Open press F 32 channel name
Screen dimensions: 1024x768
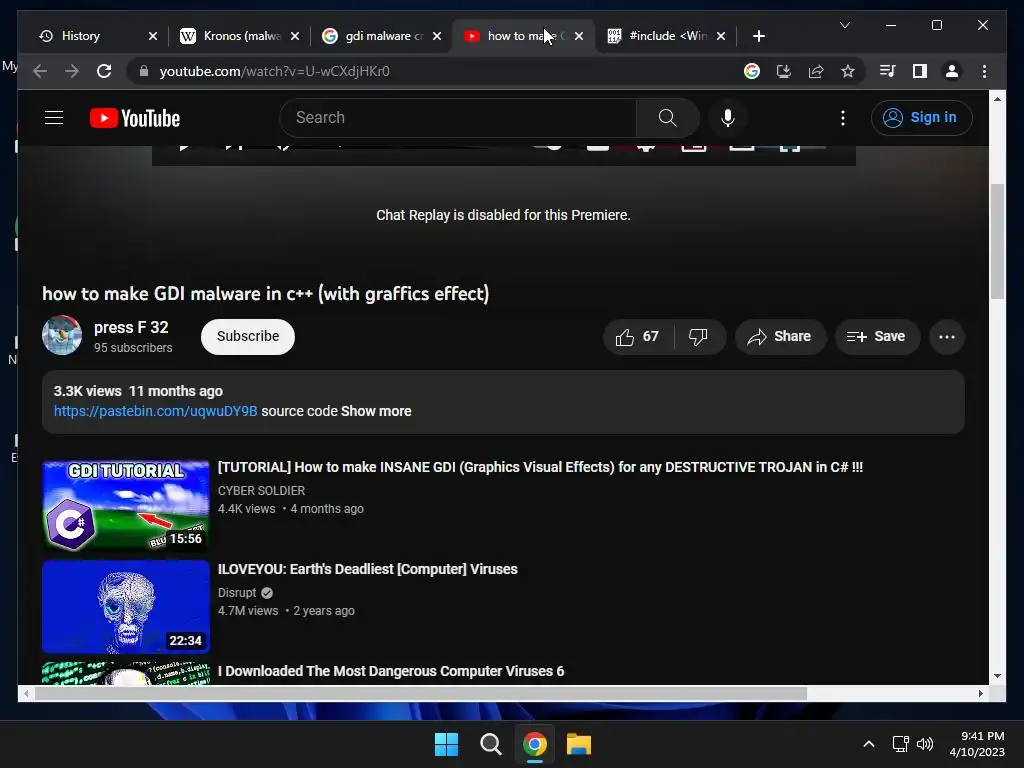point(131,327)
